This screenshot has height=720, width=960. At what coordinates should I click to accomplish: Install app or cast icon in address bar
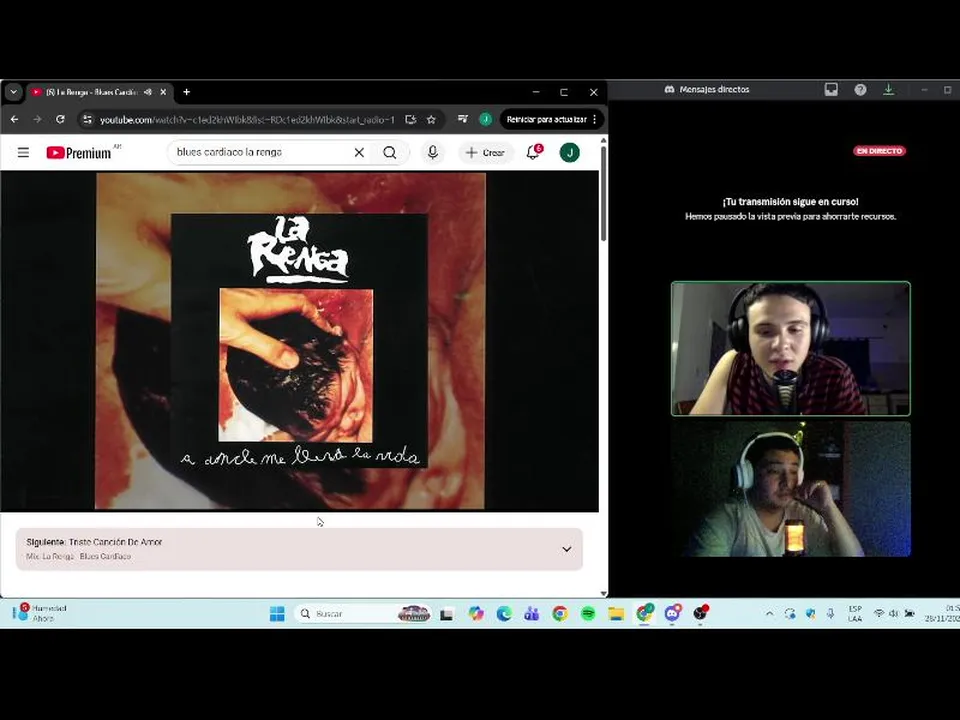coord(411,119)
